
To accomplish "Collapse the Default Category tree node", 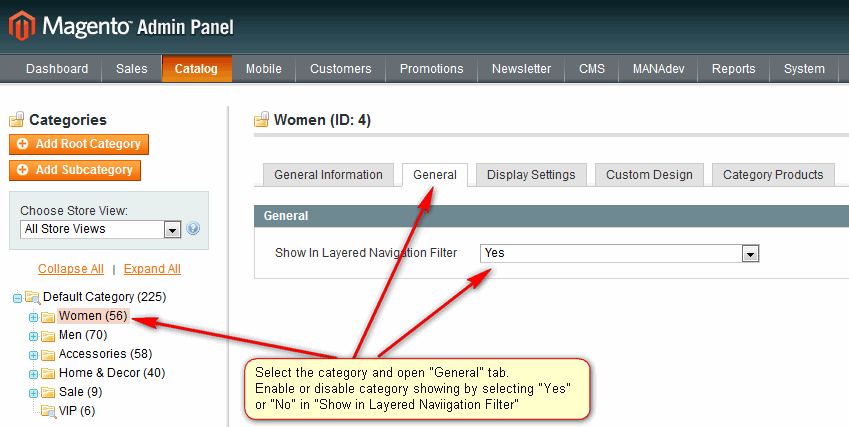I will tap(17, 298).
